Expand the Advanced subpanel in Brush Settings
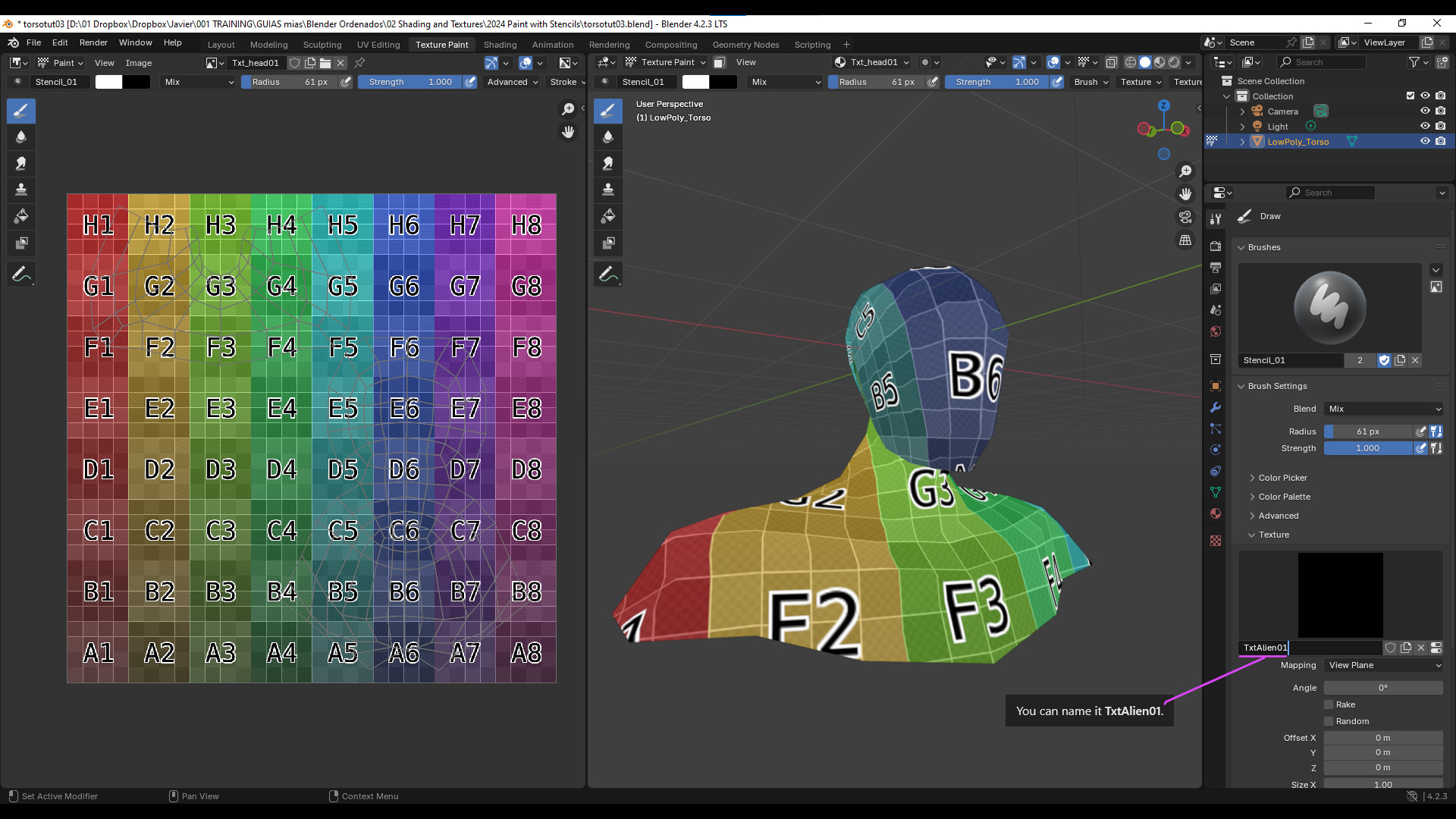1456x819 pixels. (1278, 516)
